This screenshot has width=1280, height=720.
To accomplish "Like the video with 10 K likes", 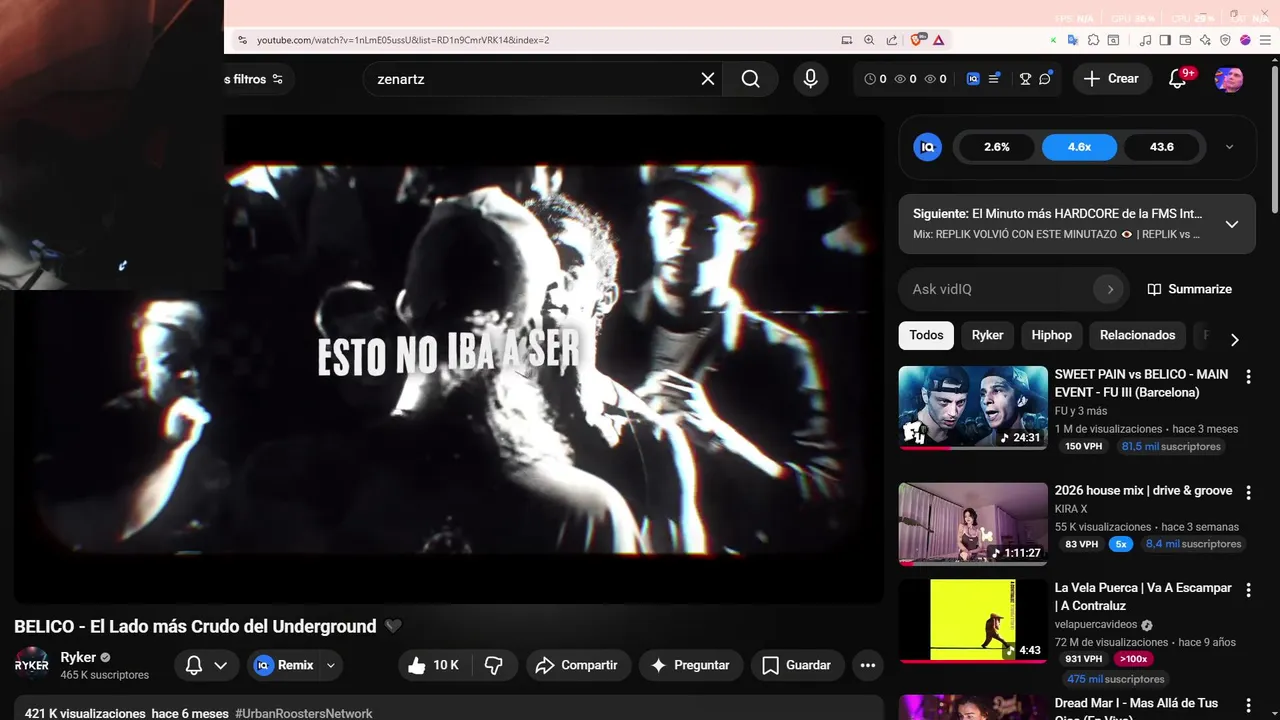I will 434,665.
